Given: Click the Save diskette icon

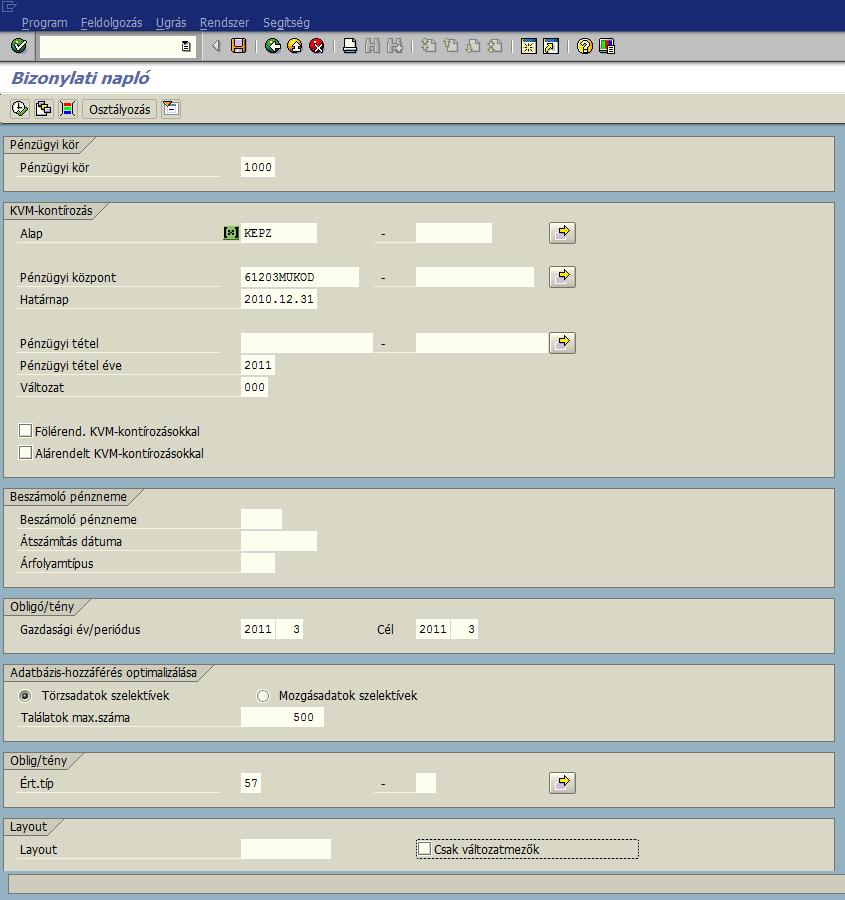Looking at the screenshot, I should [x=238, y=46].
